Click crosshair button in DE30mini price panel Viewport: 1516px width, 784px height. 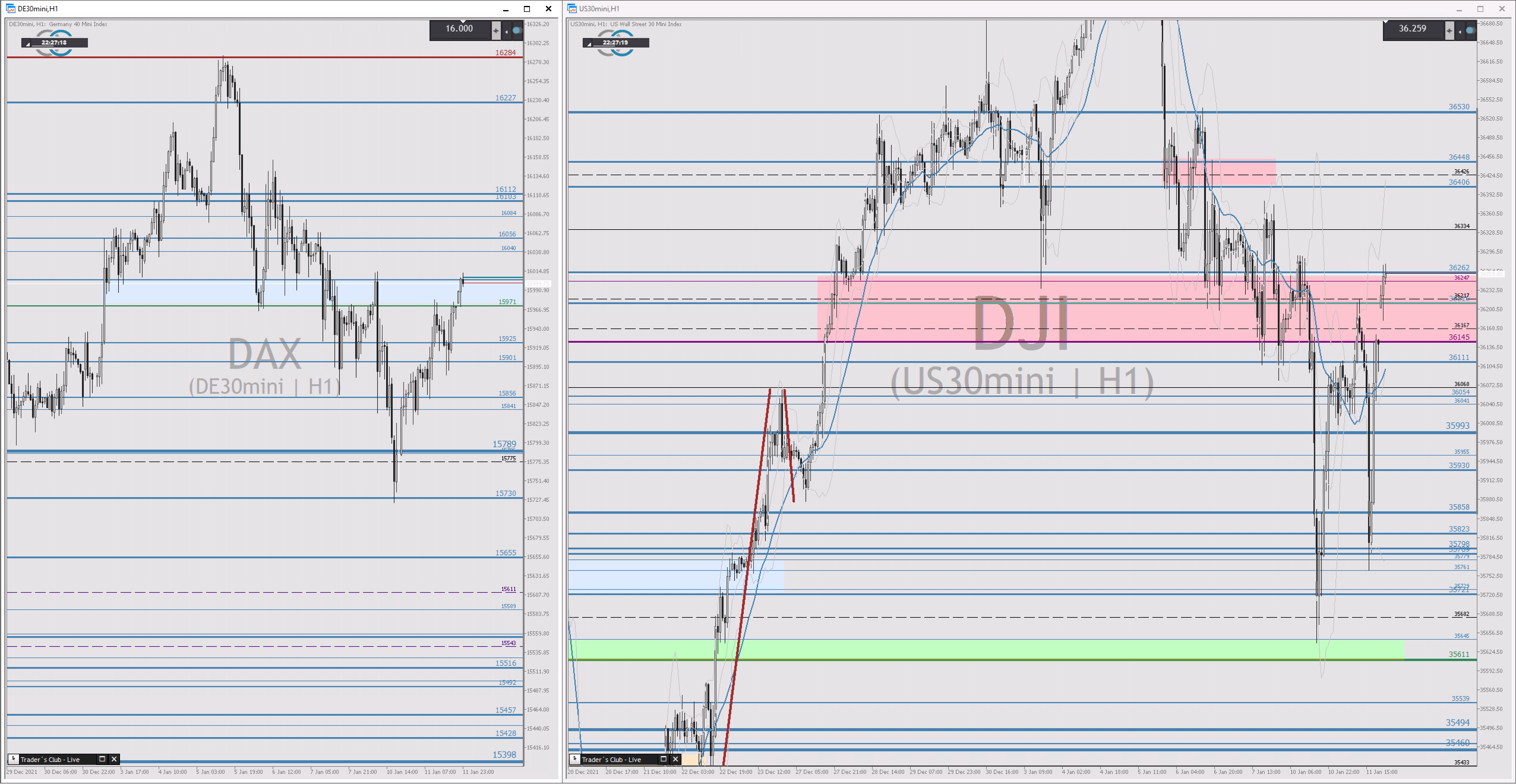(495, 30)
